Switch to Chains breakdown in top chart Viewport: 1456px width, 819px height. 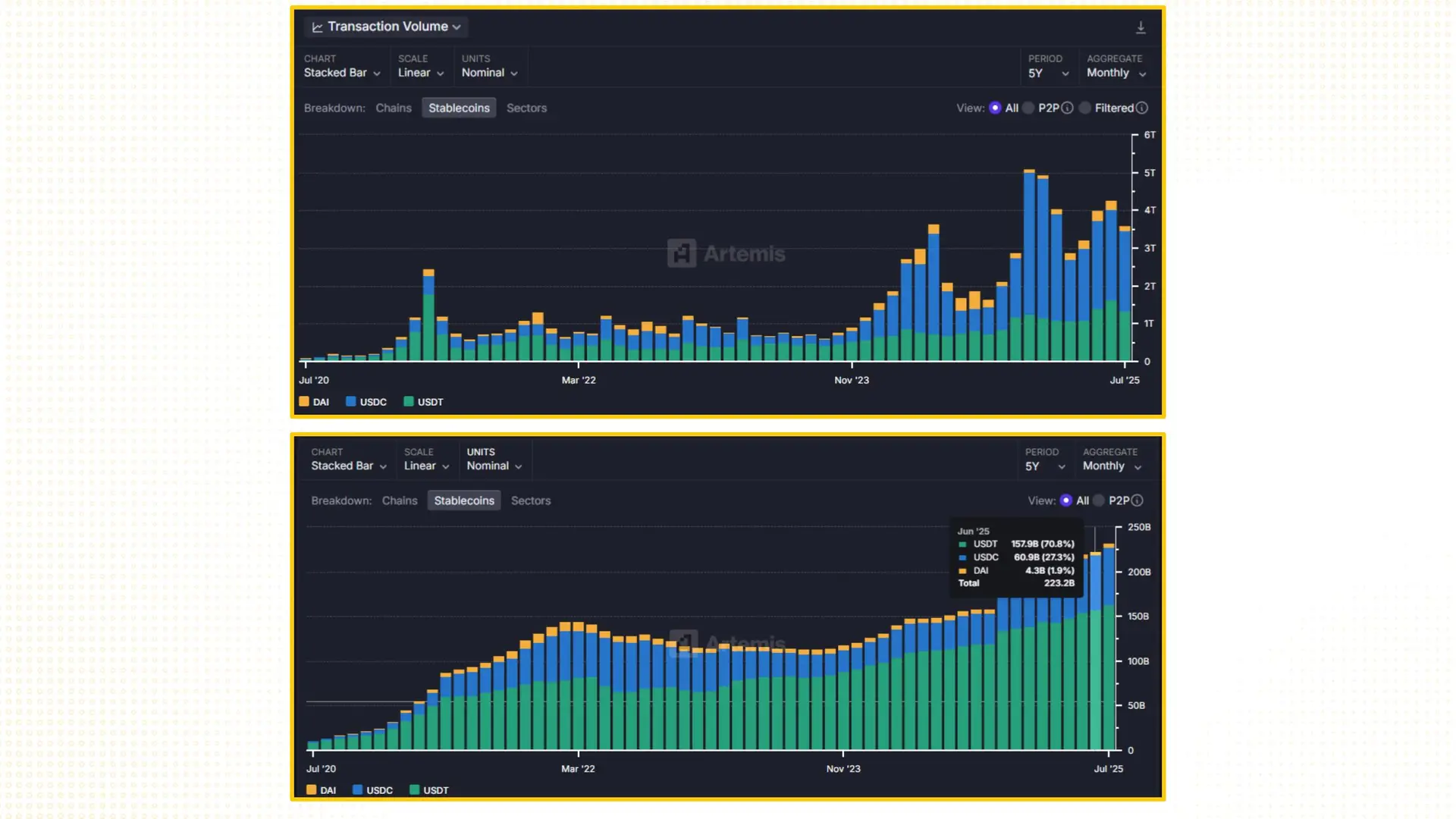(393, 108)
